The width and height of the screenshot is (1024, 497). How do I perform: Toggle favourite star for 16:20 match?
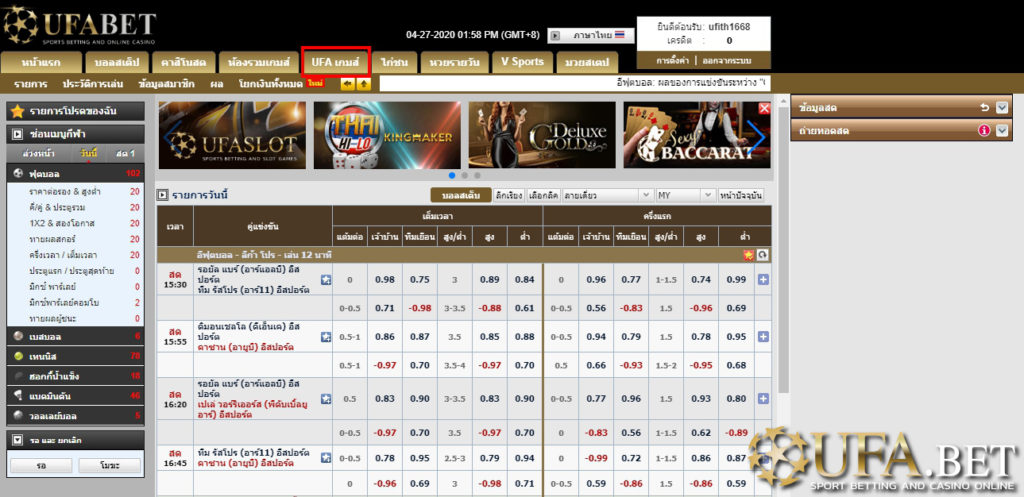[x=326, y=398]
